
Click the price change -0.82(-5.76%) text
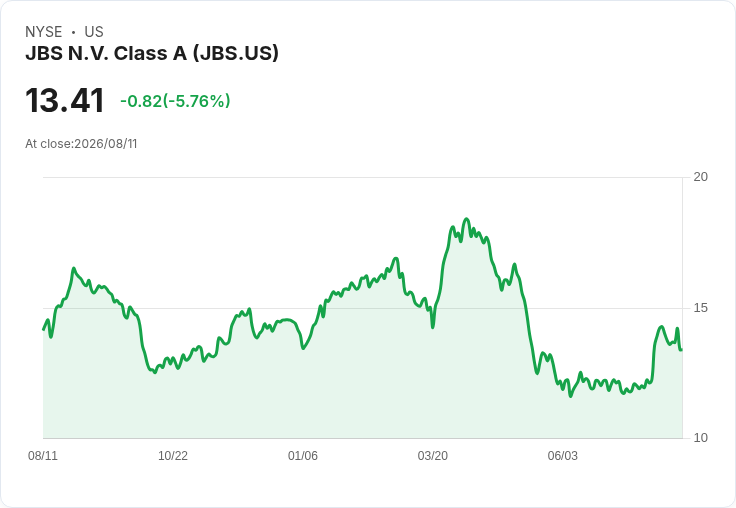coord(175,101)
